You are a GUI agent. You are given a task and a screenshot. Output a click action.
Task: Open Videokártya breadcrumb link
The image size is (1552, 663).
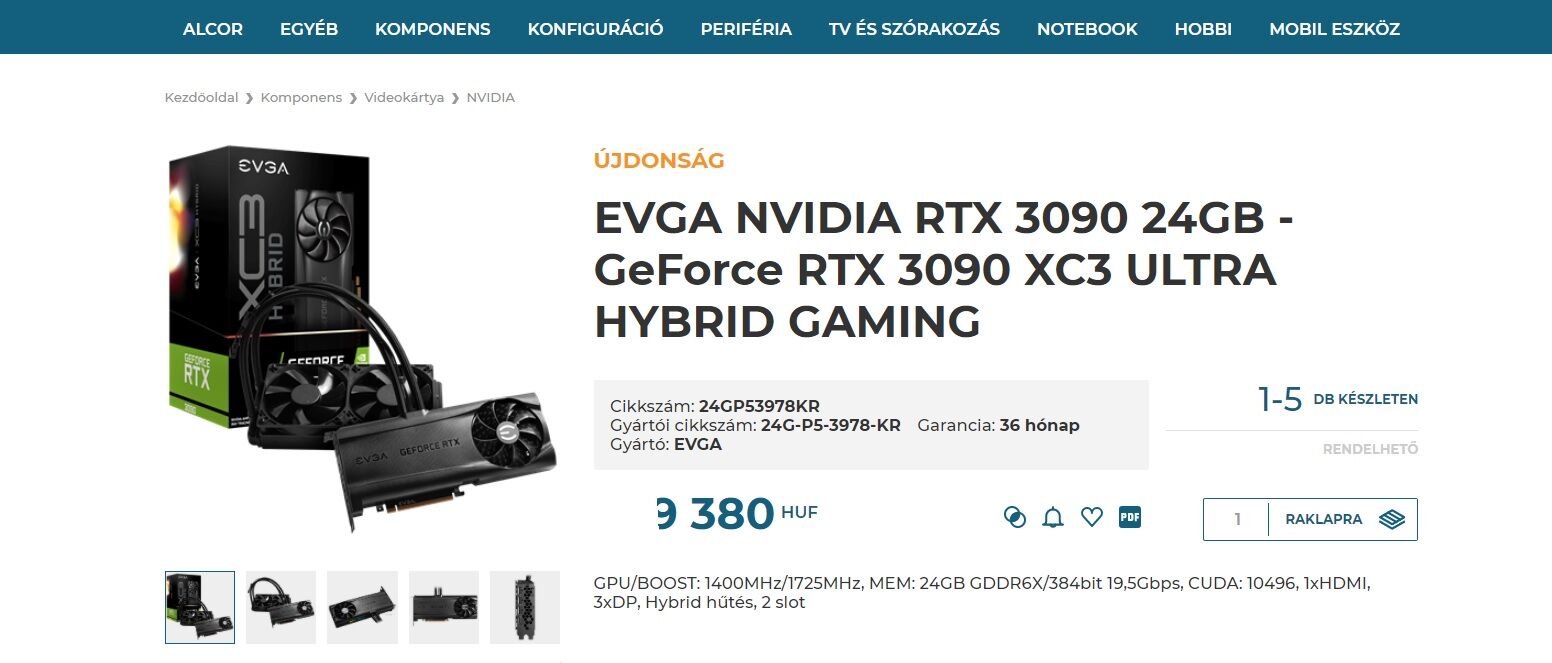point(404,98)
